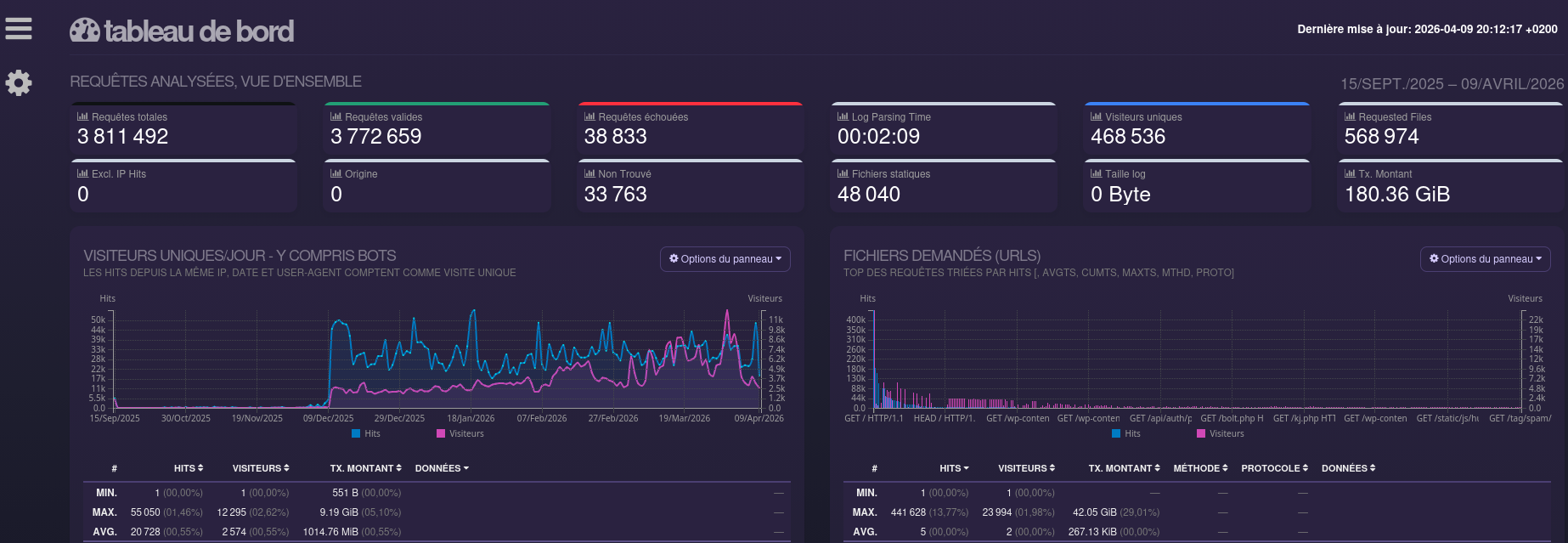Open the hamburger navigation menu

tap(19, 29)
